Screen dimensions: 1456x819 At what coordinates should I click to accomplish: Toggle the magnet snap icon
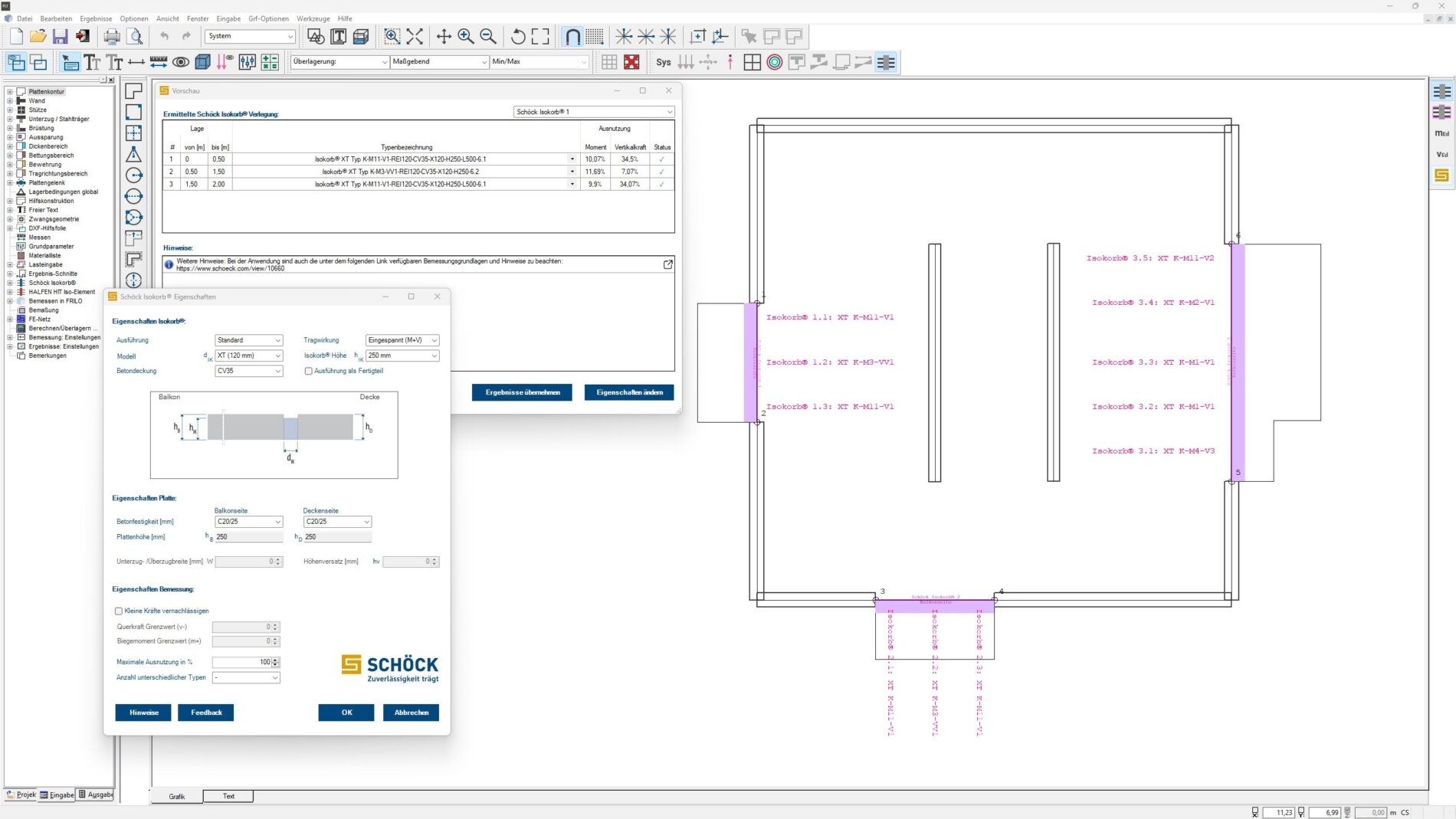[572, 36]
